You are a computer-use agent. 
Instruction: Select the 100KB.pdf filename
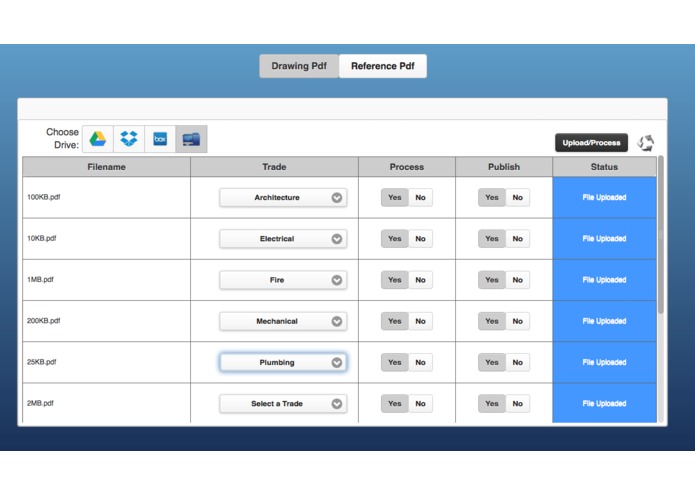pos(43,197)
